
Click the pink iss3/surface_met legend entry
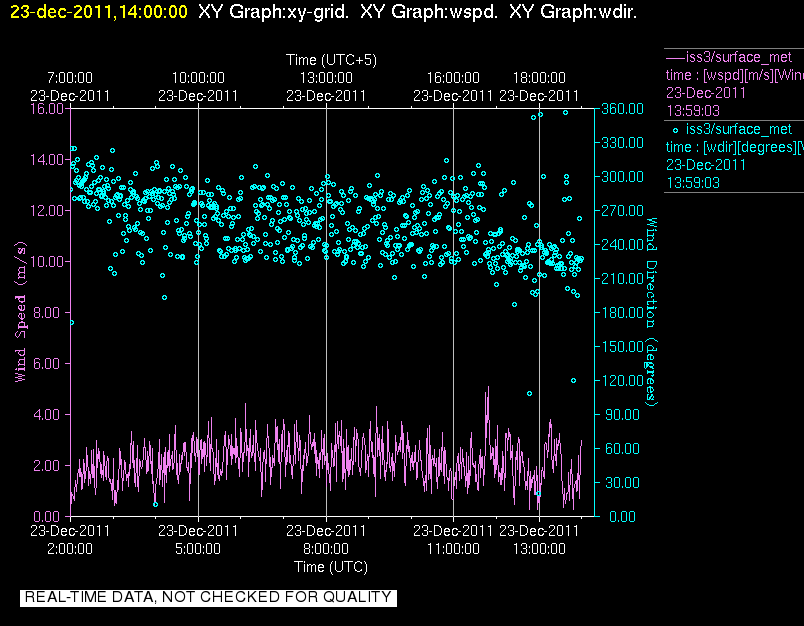pos(729,57)
